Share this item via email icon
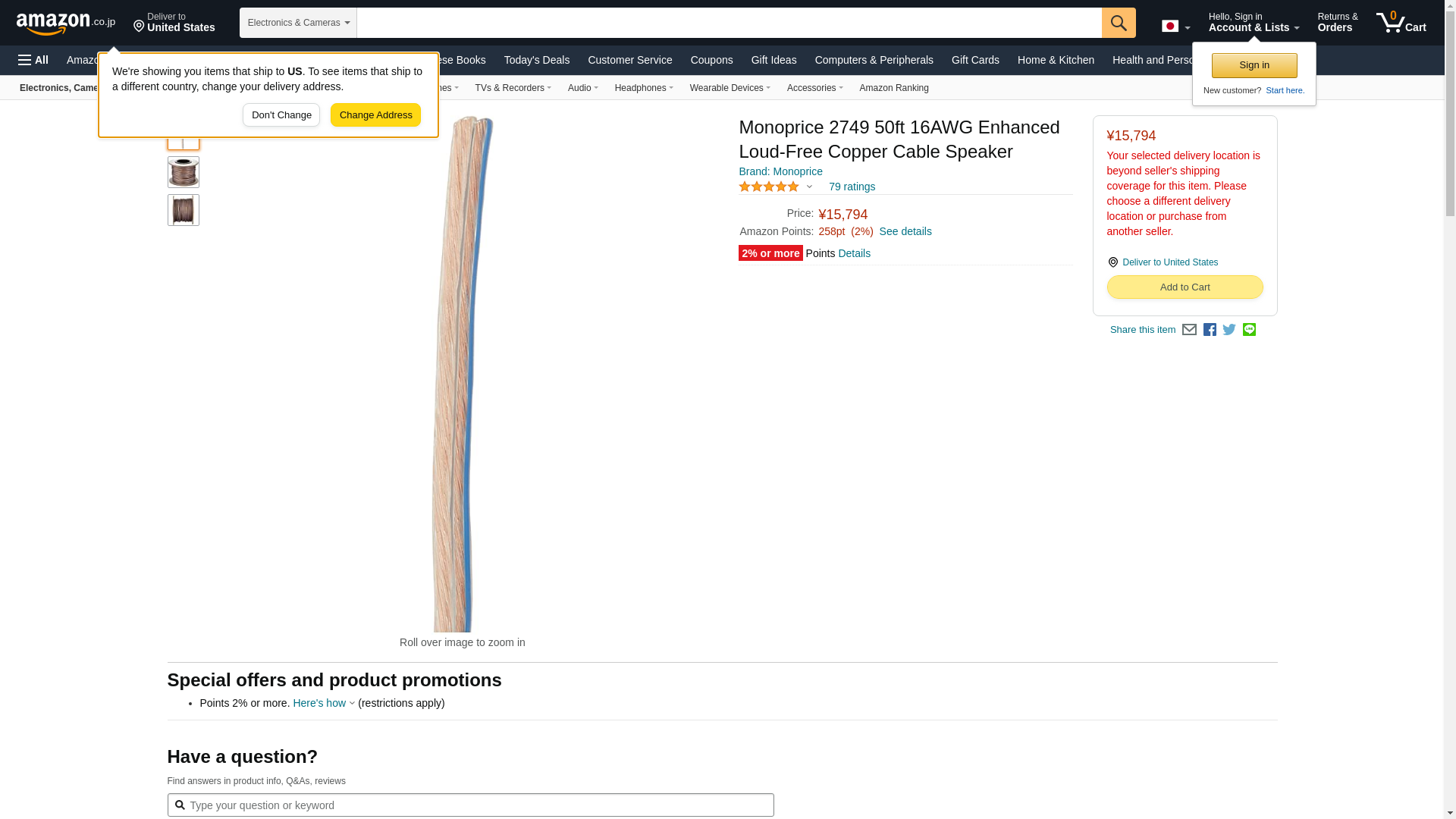This screenshot has height=819, width=1456. point(1189,330)
